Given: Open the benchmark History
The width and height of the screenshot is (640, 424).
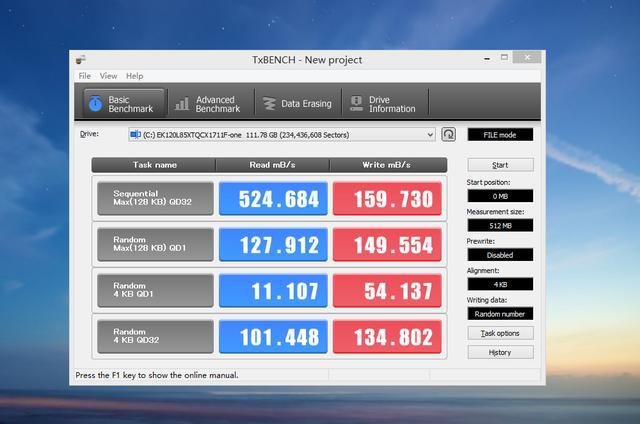Looking at the screenshot, I should coord(500,352).
